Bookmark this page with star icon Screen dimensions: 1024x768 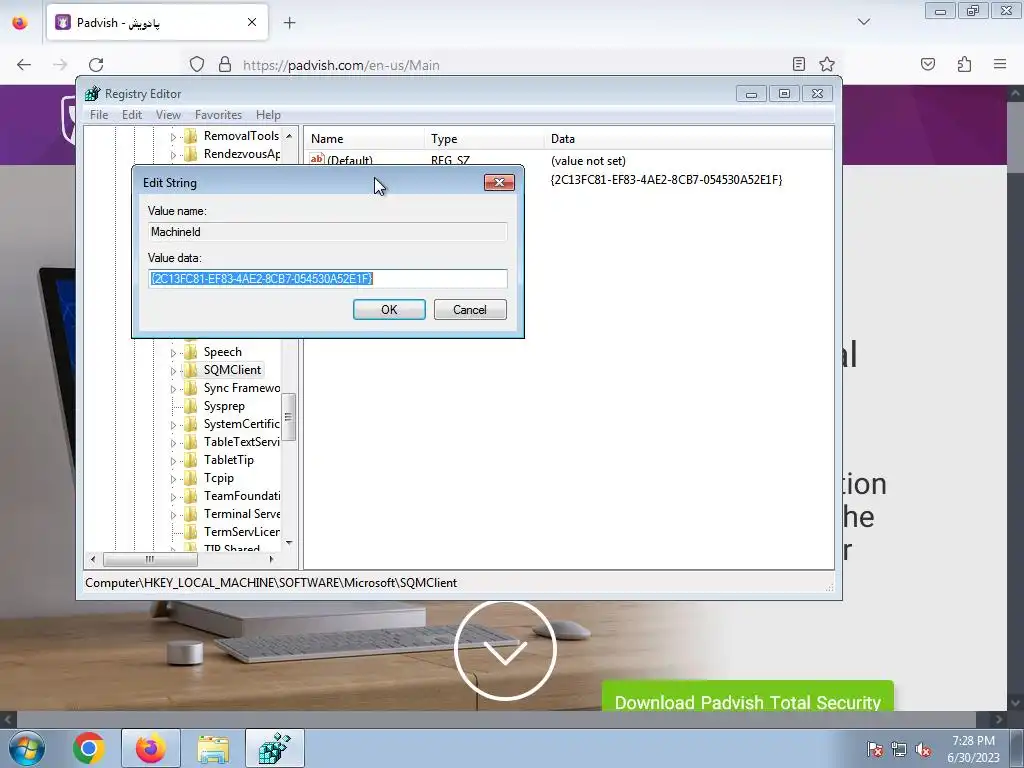click(x=827, y=64)
